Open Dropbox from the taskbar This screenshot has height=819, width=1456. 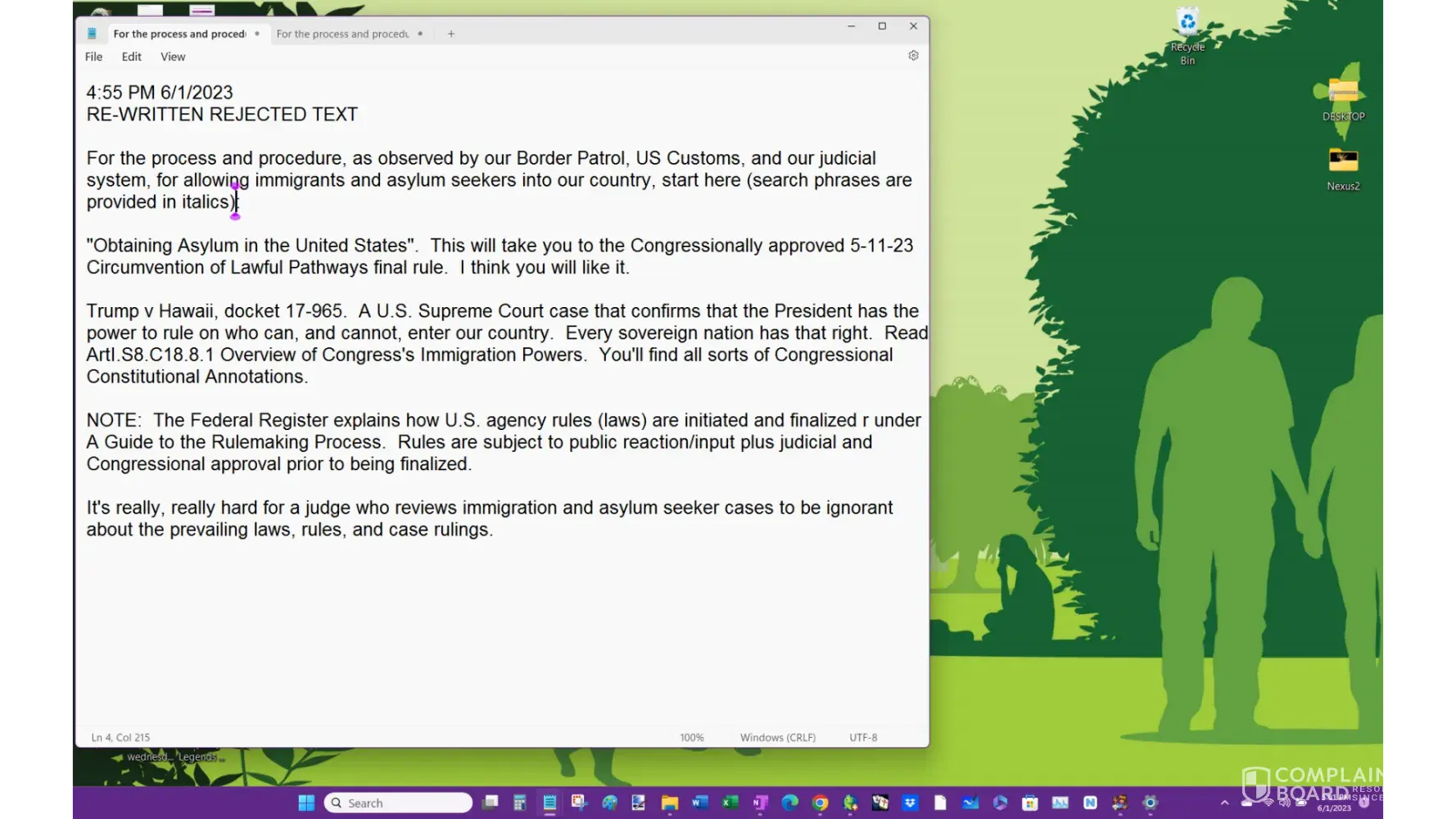click(910, 803)
